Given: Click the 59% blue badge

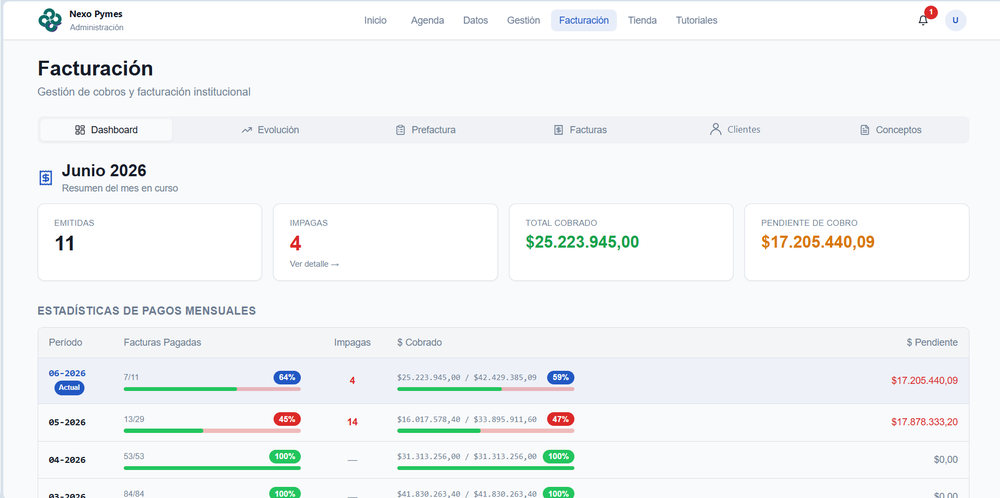Looking at the screenshot, I should [x=561, y=377].
